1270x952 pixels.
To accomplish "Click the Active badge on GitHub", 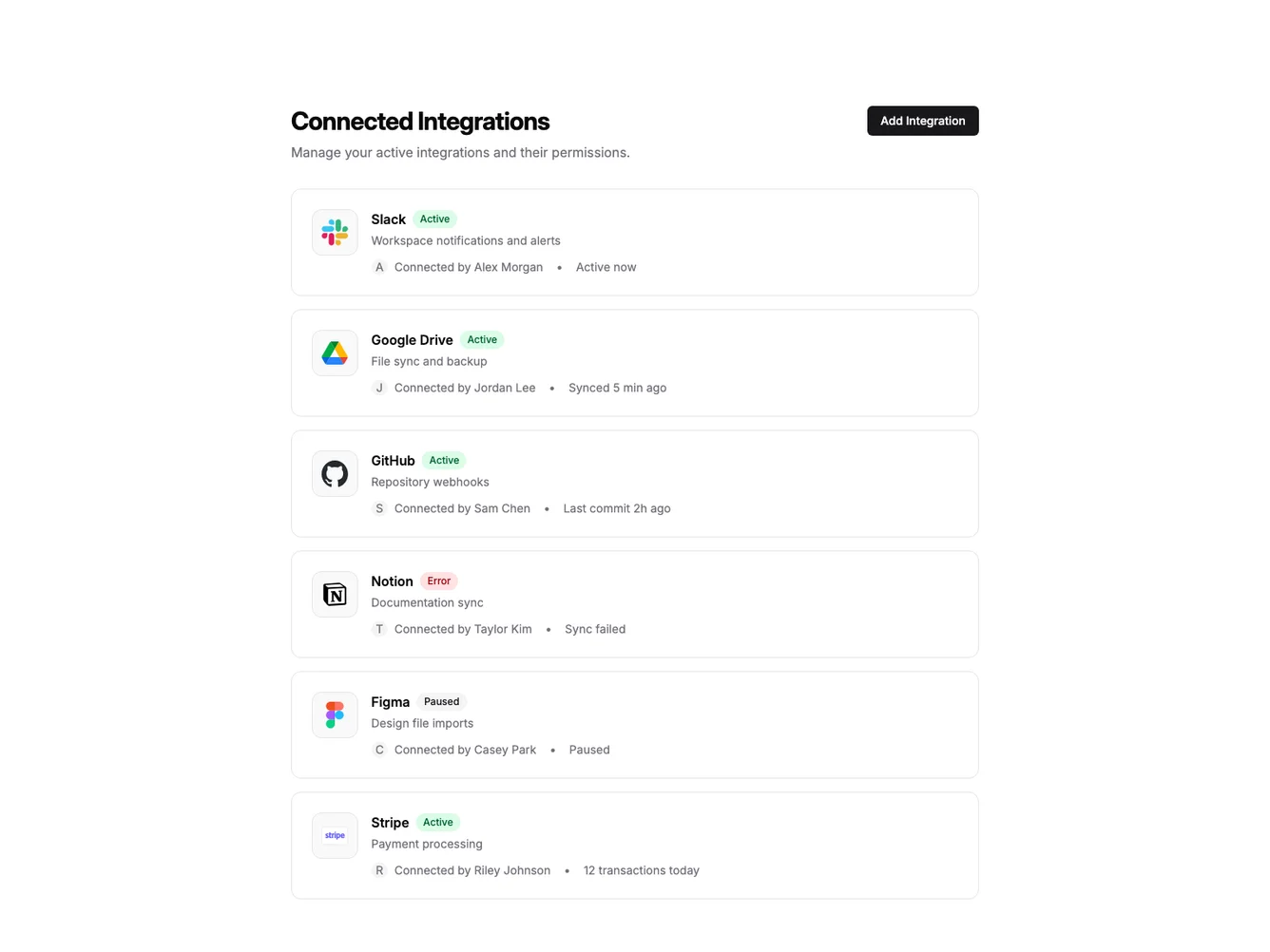I will (x=443, y=460).
